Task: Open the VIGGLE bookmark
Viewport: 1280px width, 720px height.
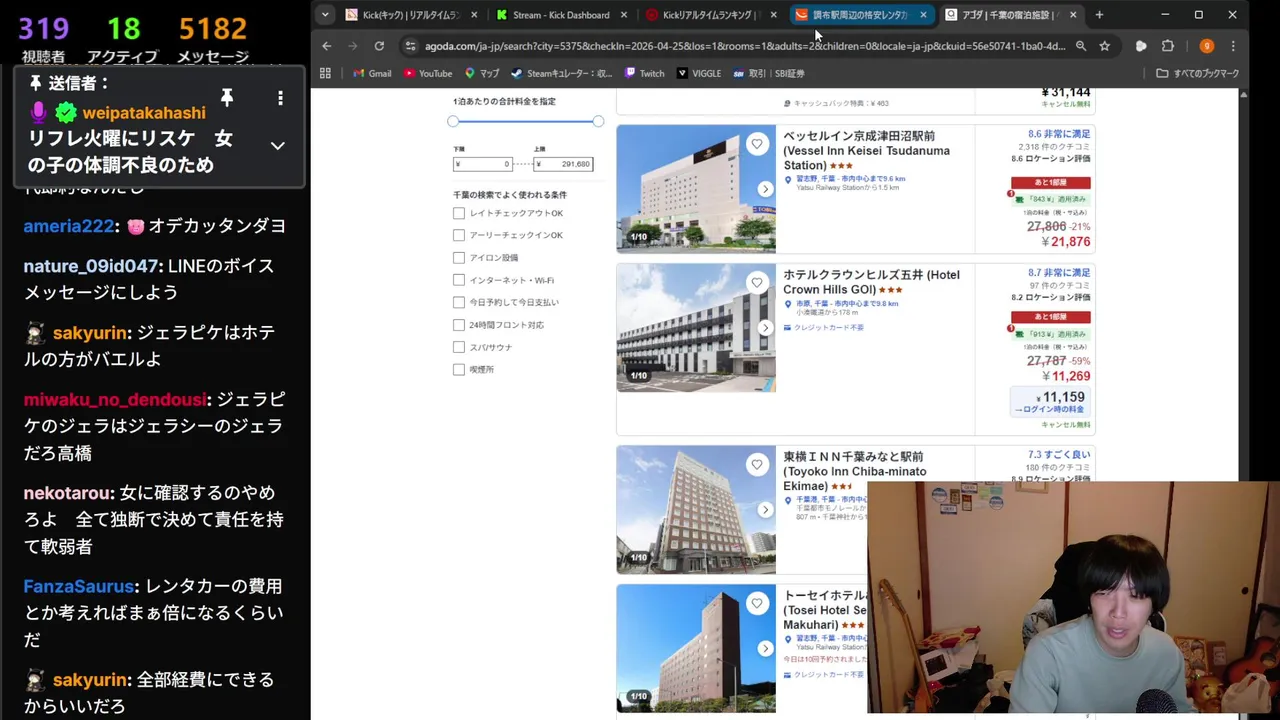Action: pos(699,73)
